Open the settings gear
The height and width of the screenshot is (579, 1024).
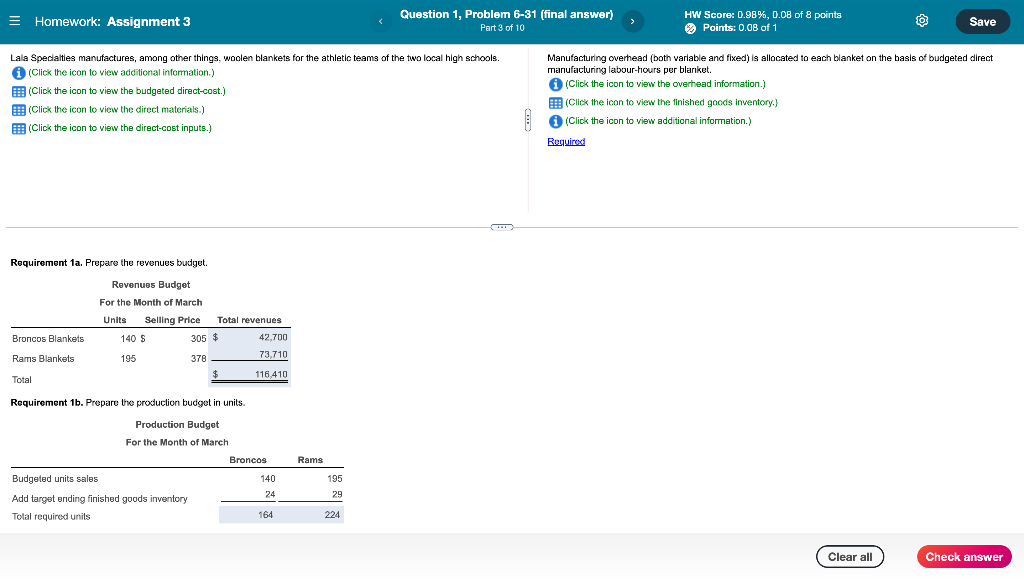pos(921,20)
